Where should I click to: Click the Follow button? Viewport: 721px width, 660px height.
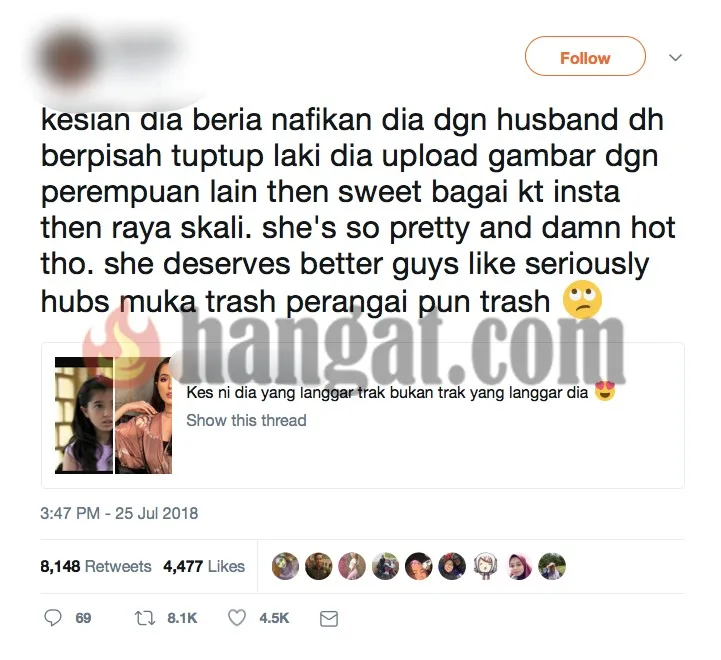click(585, 56)
